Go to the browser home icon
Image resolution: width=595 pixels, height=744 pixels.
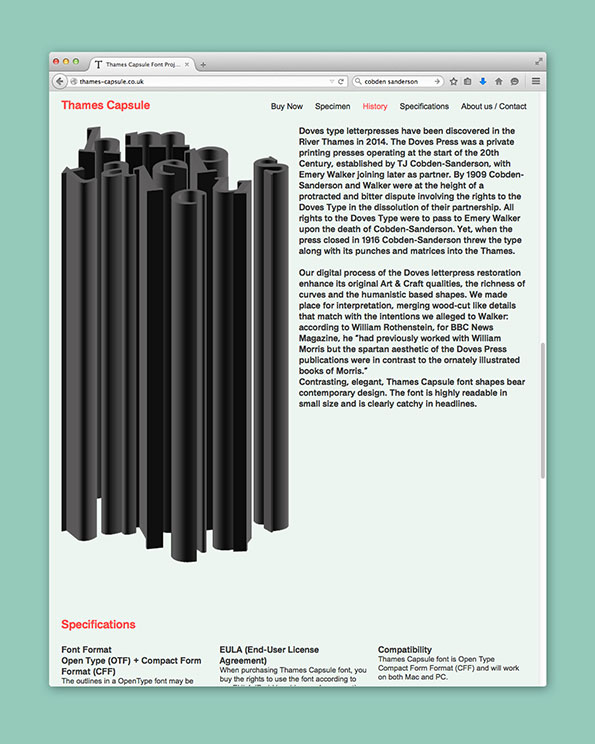(x=499, y=82)
